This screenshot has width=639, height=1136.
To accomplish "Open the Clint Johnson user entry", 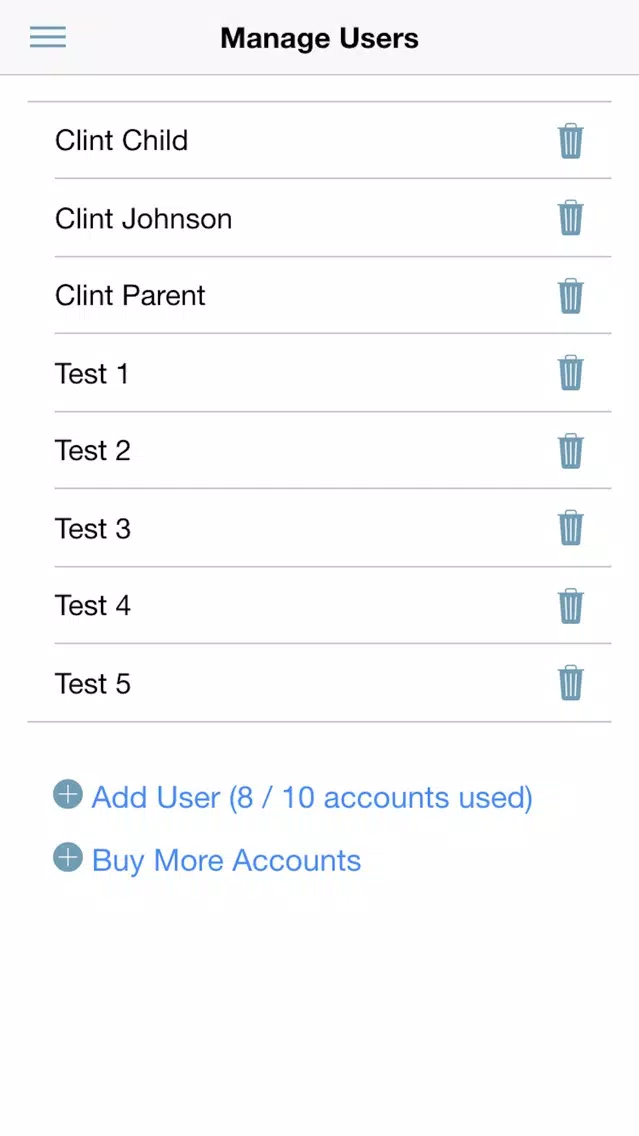I will pos(320,217).
